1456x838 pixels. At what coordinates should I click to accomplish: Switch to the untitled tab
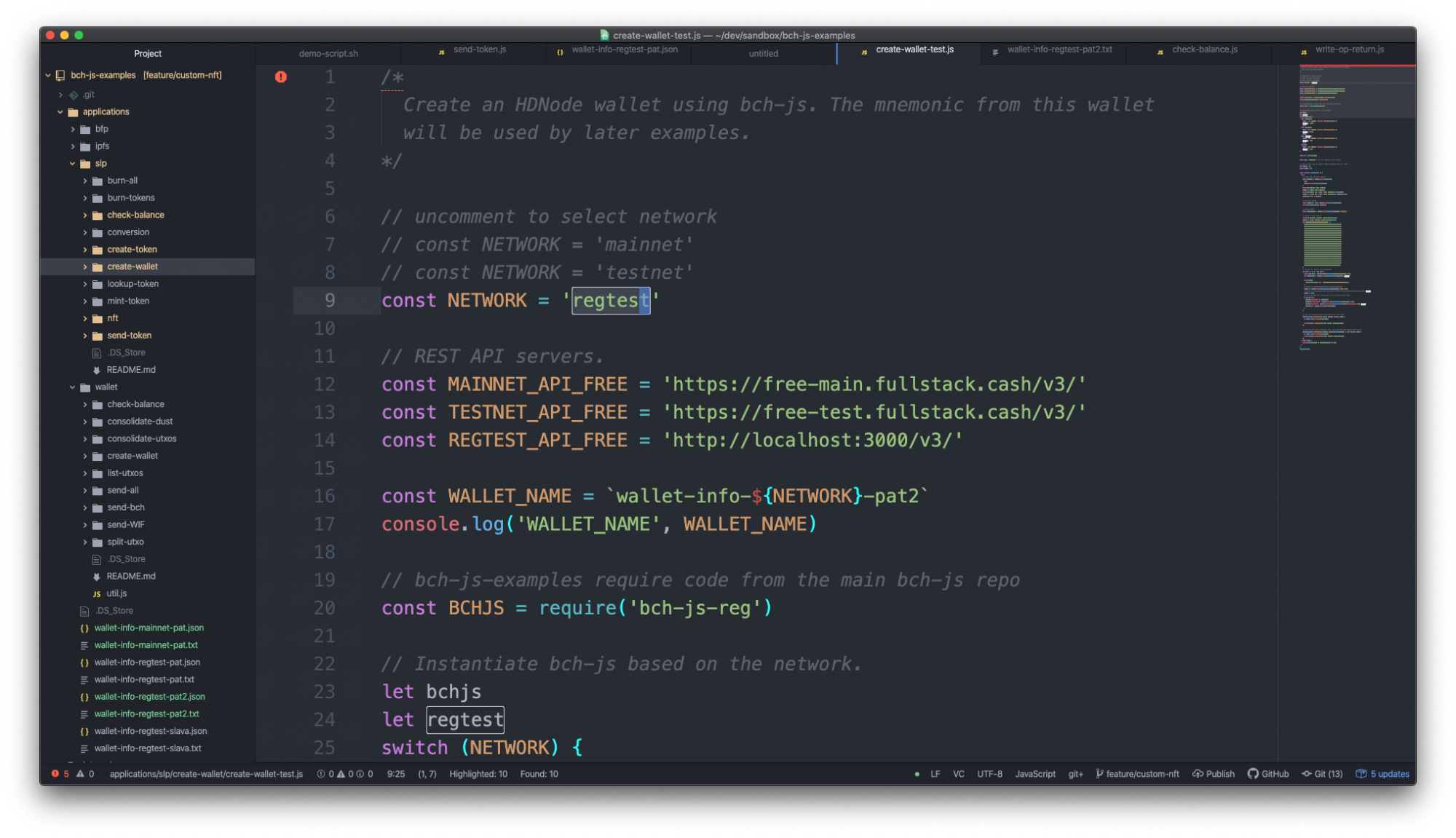click(x=764, y=53)
